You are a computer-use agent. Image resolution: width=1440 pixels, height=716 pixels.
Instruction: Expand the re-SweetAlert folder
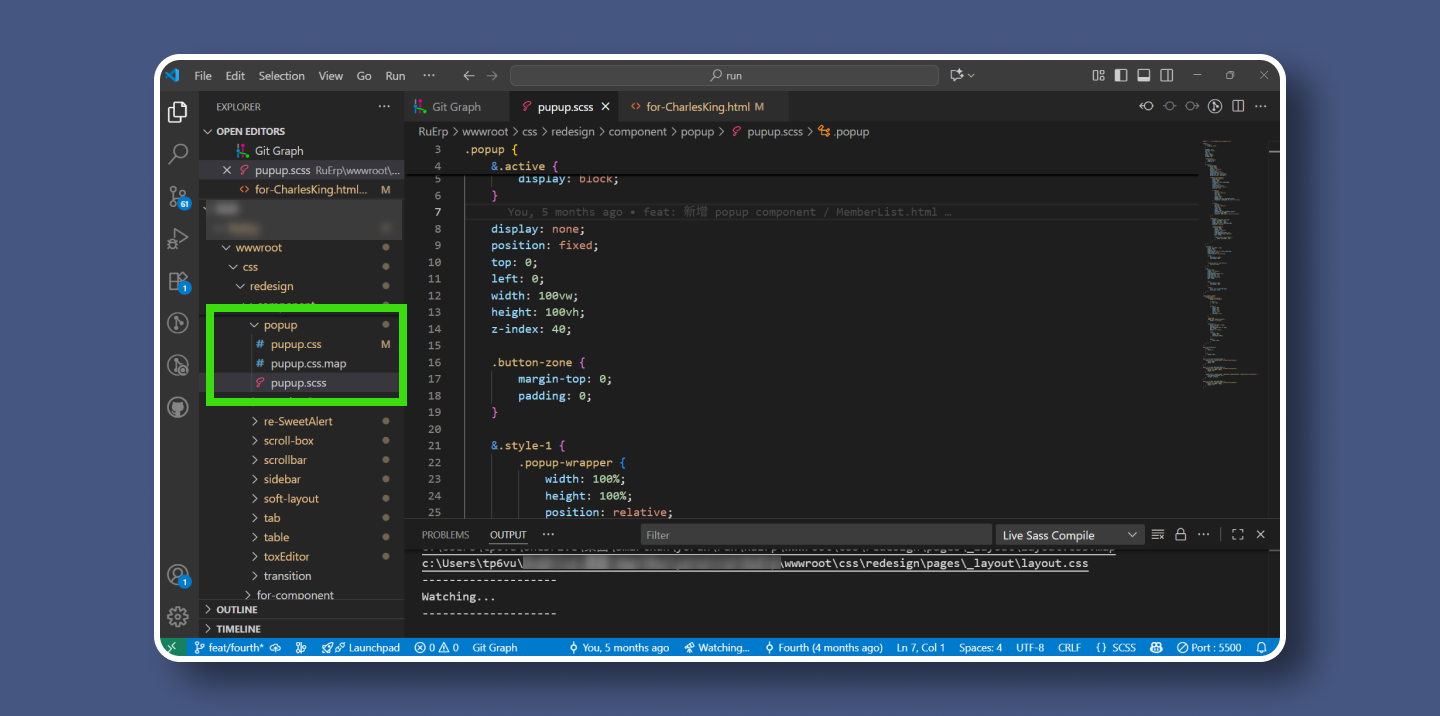[297, 422]
